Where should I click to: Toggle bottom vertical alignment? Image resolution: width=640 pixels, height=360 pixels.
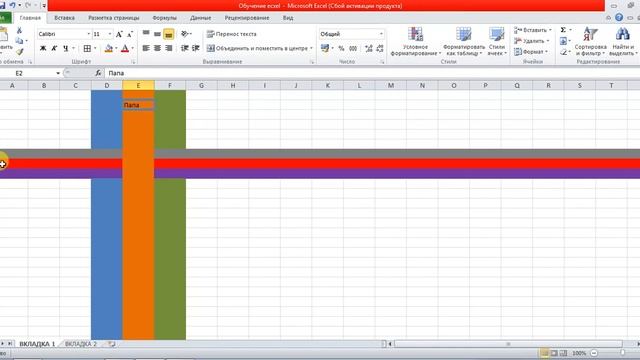click(169, 34)
